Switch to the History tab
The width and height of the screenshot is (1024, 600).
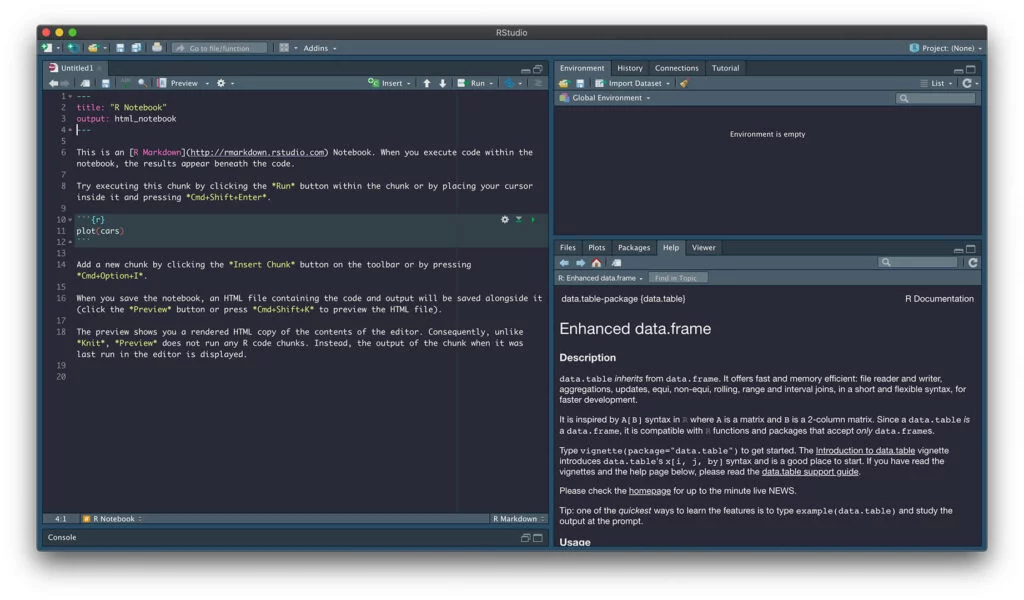tap(630, 68)
